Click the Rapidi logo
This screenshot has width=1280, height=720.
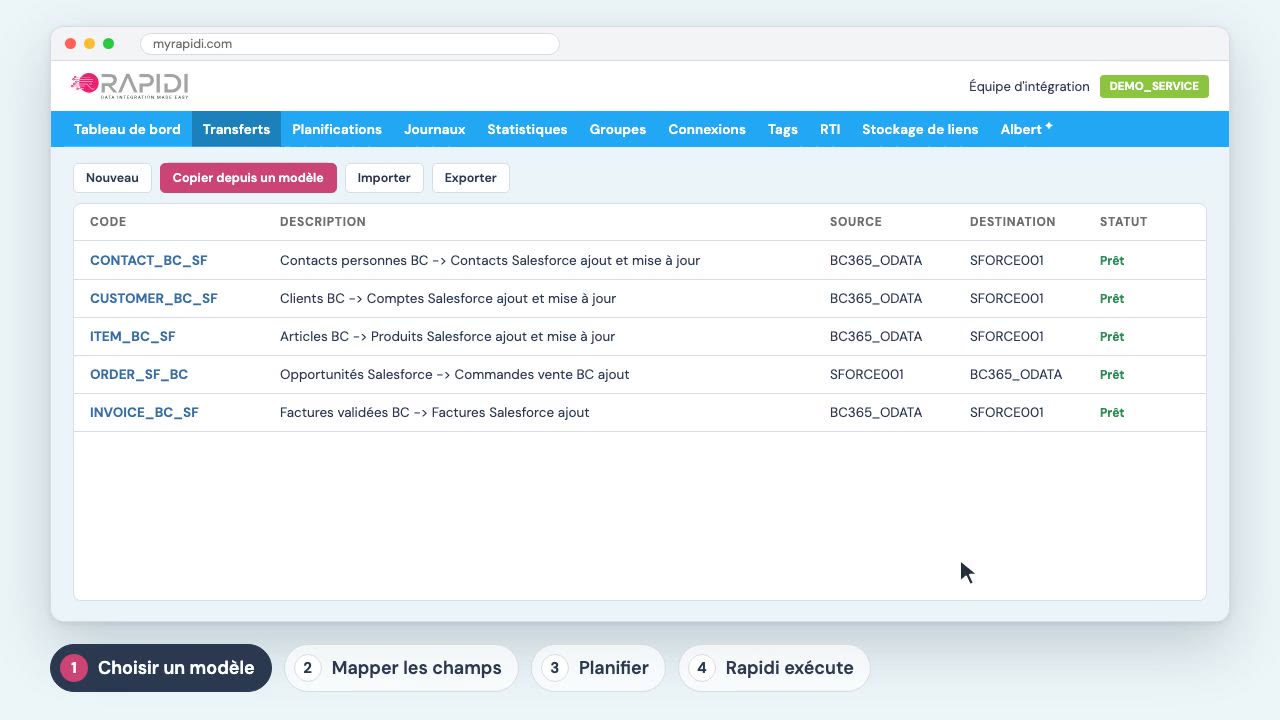[129, 86]
